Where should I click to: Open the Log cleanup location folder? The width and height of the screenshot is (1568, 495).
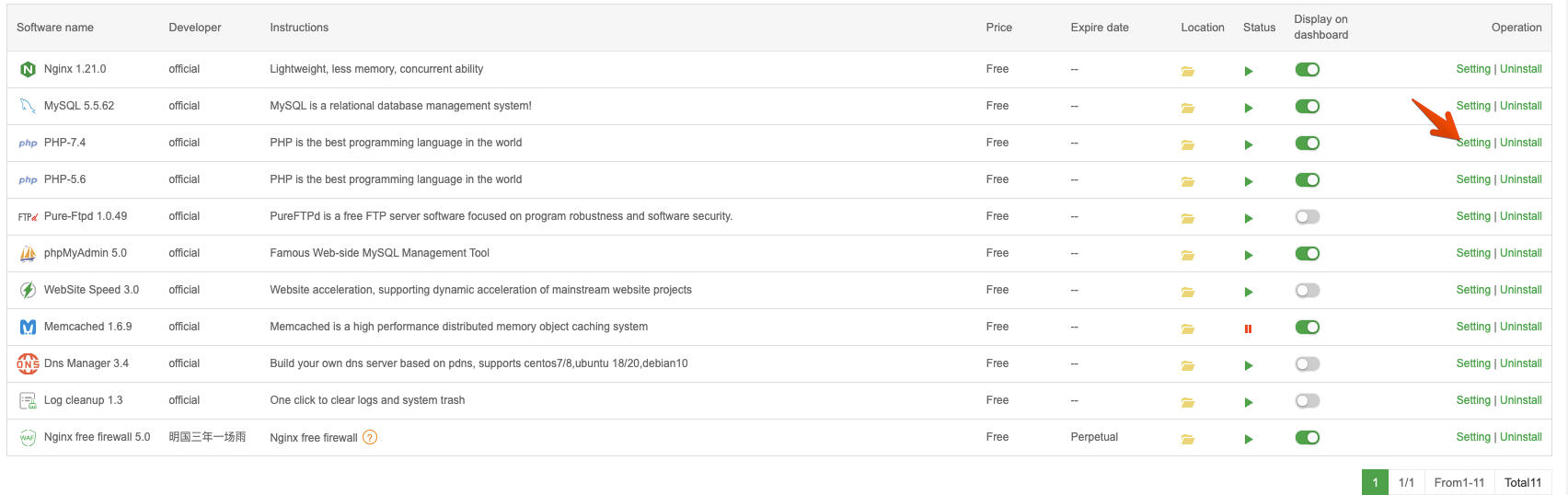click(1187, 402)
